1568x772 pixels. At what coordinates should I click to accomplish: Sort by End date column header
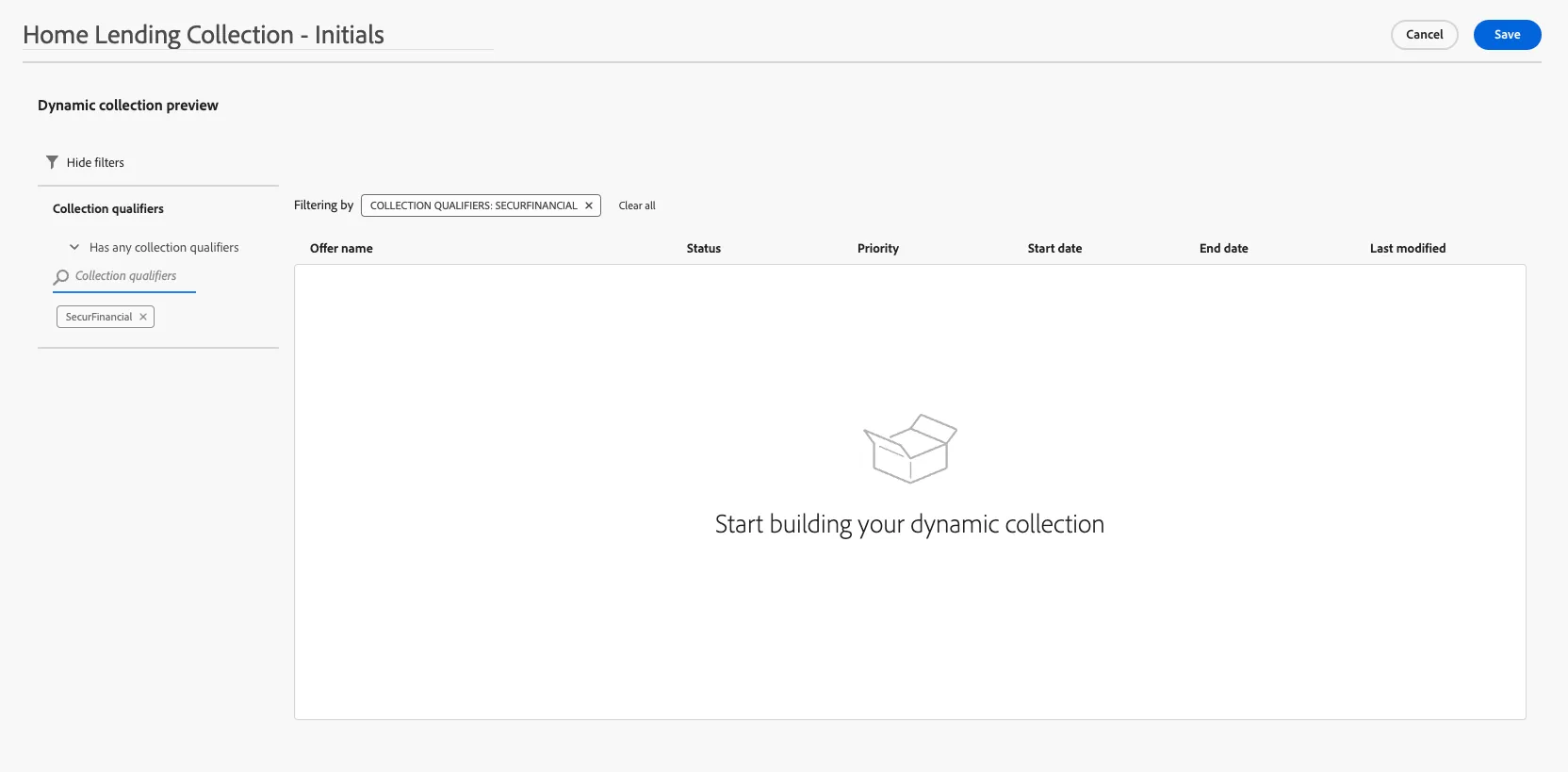[1223, 249]
